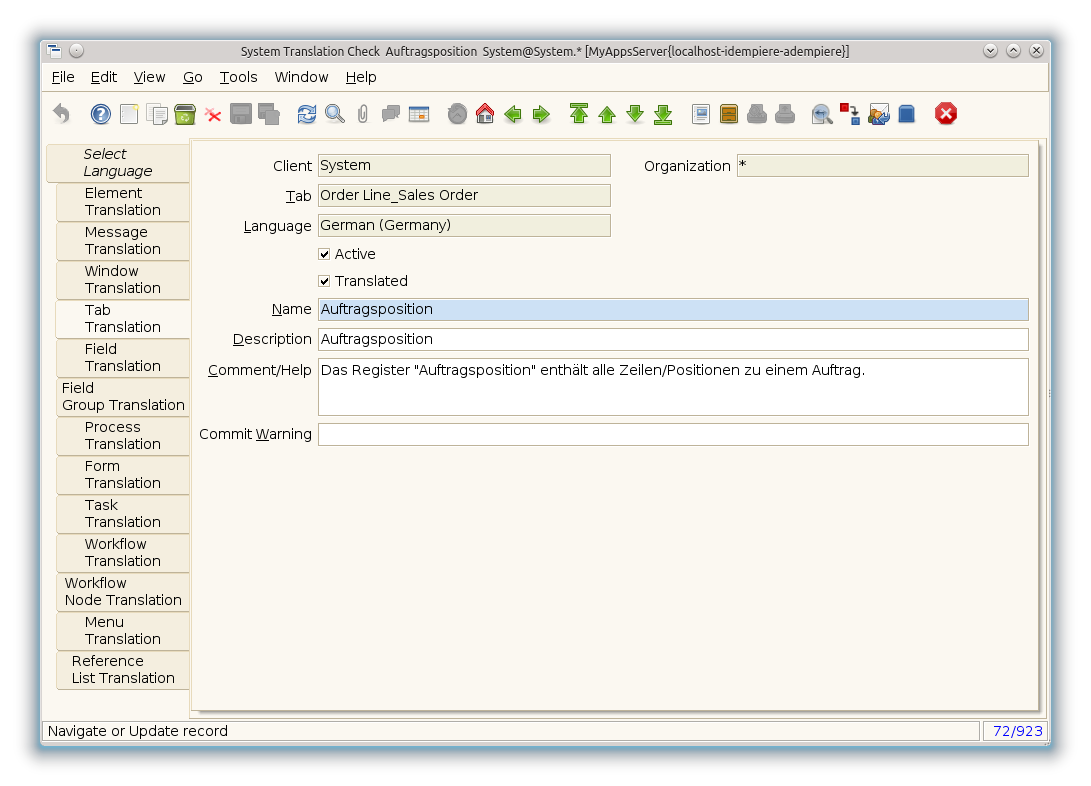This screenshot has height=786, width=1091.
Task: Open the Go menu
Action: [x=192, y=77]
